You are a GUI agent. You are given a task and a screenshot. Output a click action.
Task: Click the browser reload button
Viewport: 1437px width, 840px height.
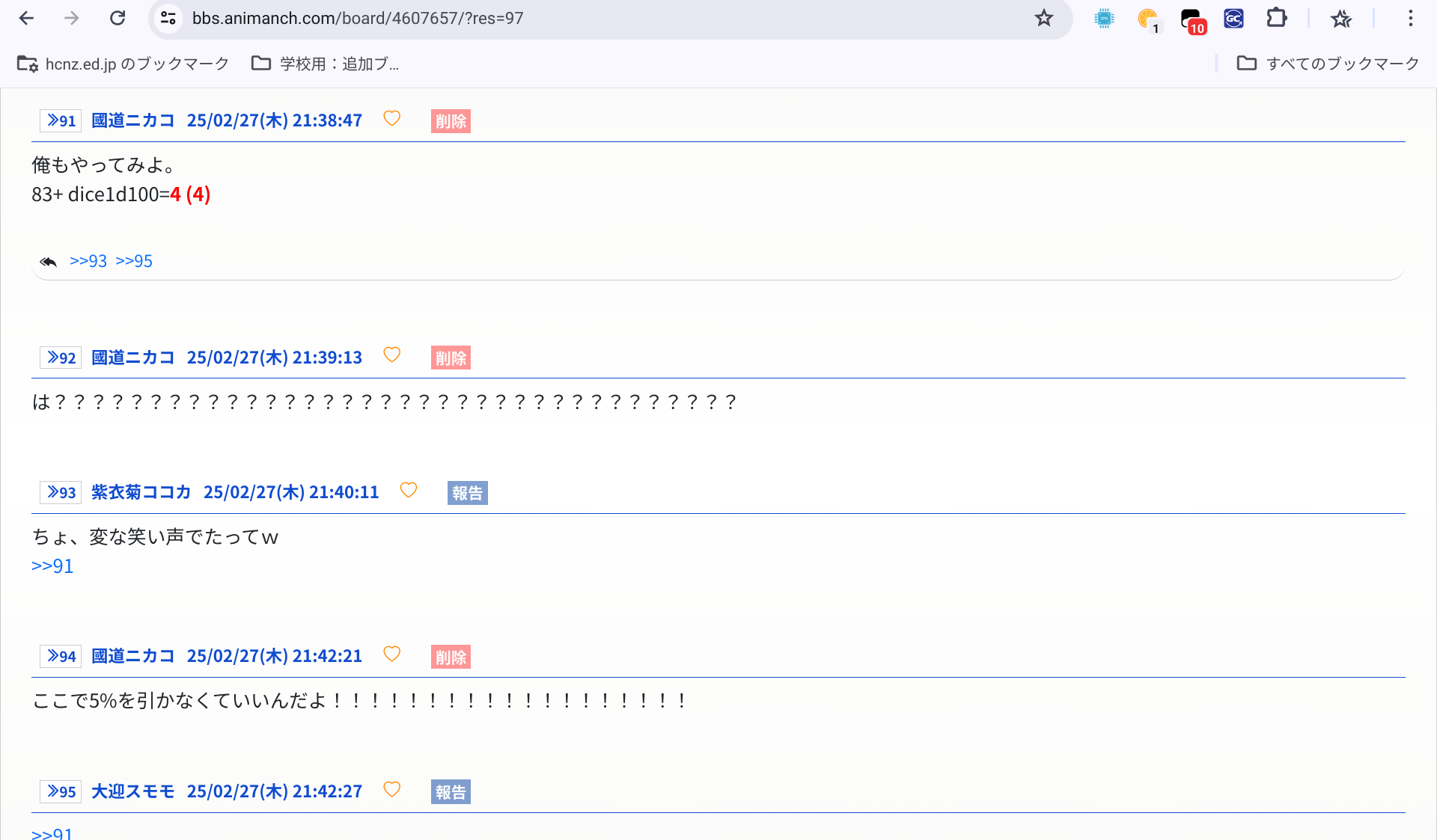click(x=118, y=18)
